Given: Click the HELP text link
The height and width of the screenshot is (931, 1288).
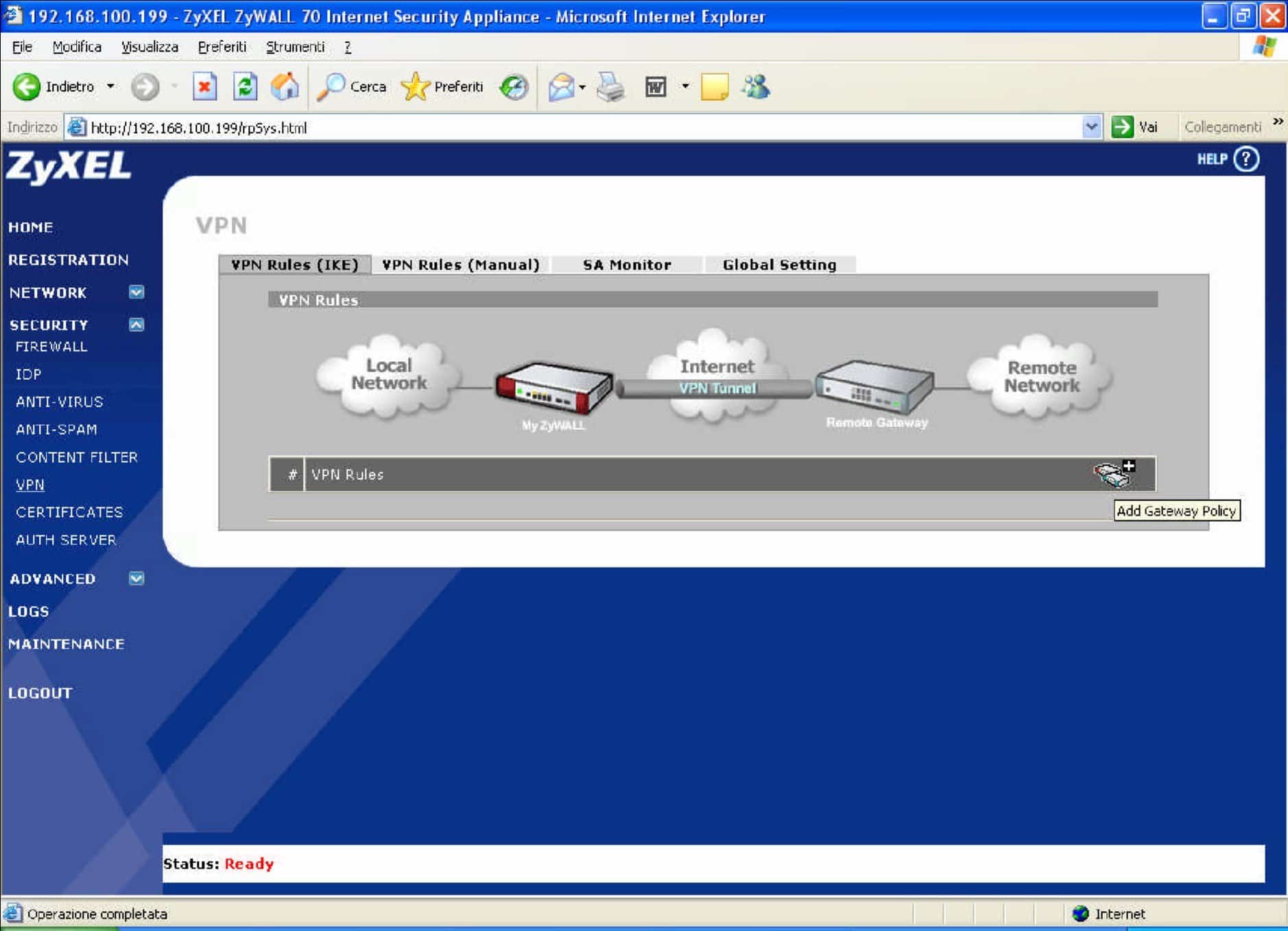Looking at the screenshot, I should (x=1212, y=159).
